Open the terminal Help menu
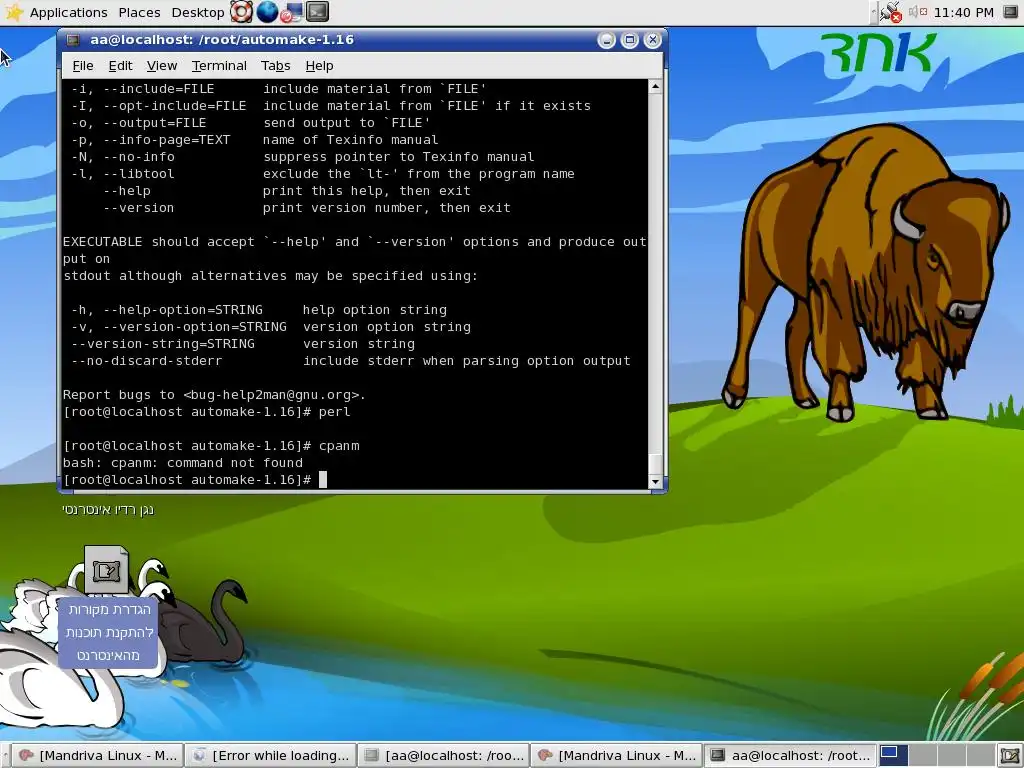Image resolution: width=1024 pixels, height=768 pixels. click(x=319, y=65)
